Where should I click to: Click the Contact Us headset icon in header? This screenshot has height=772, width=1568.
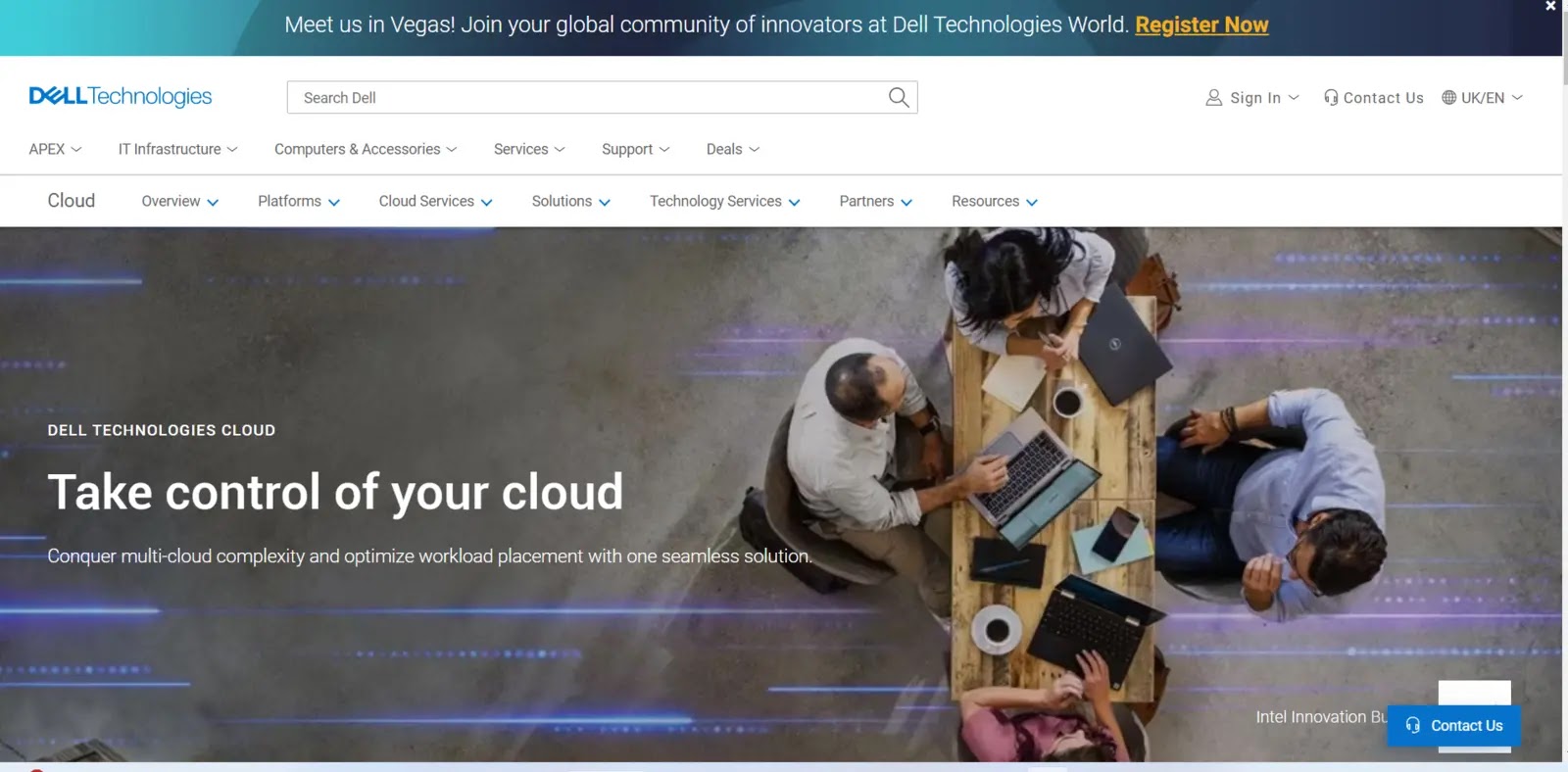(x=1331, y=98)
